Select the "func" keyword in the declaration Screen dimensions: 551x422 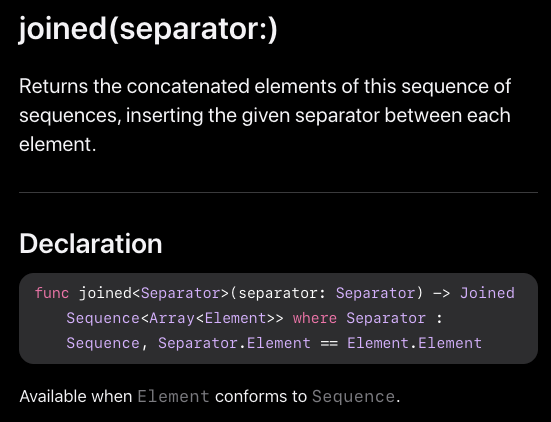(52, 293)
